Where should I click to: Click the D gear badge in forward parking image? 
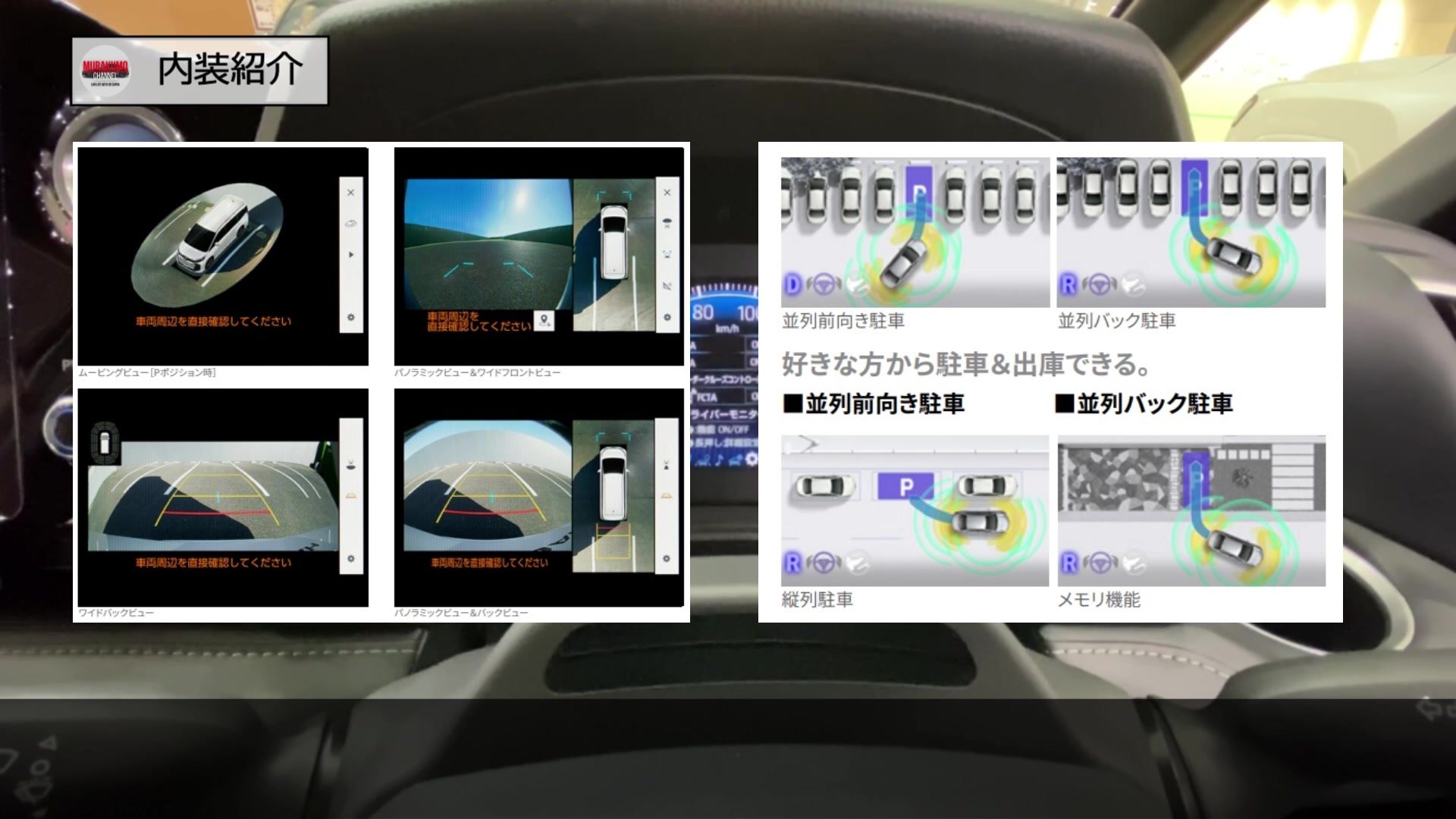click(792, 285)
